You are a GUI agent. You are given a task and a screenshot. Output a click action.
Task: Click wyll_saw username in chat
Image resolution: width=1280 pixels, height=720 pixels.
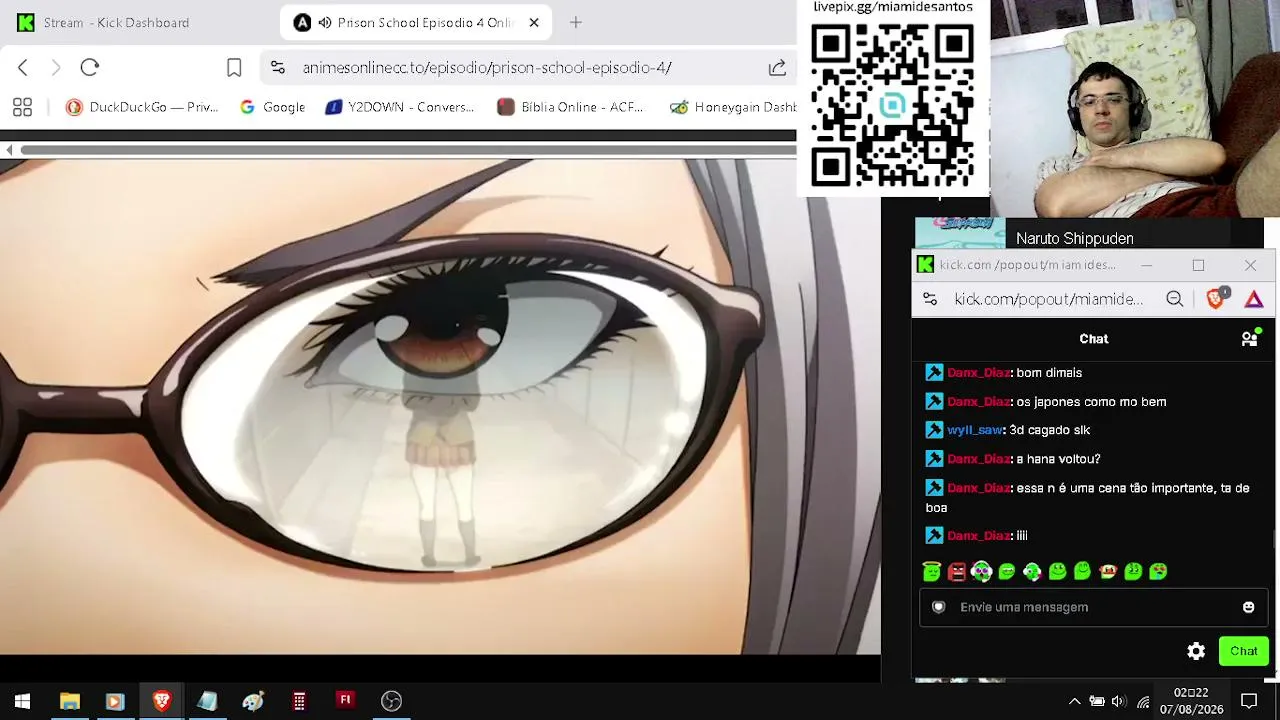point(974,430)
